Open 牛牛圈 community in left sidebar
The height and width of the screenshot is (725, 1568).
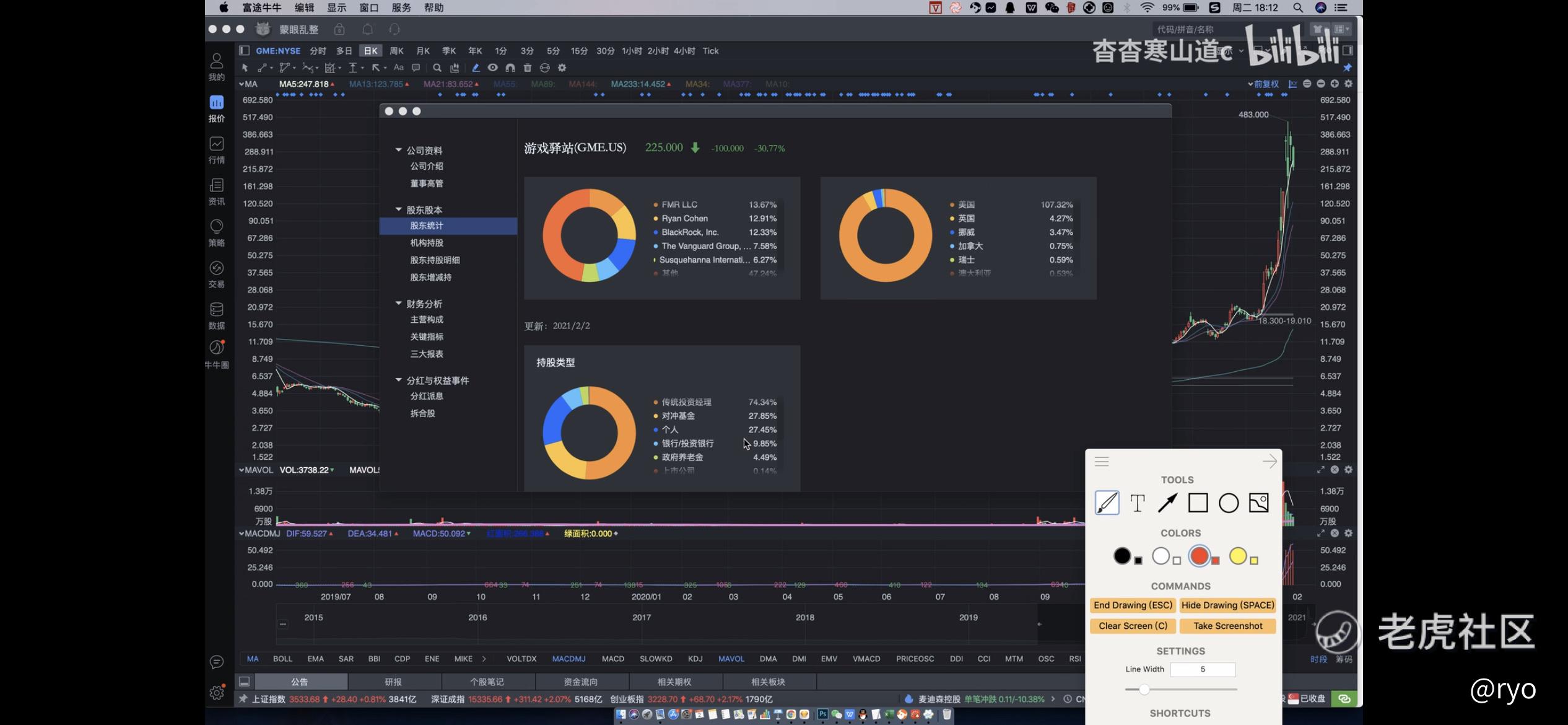click(x=217, y=354)
